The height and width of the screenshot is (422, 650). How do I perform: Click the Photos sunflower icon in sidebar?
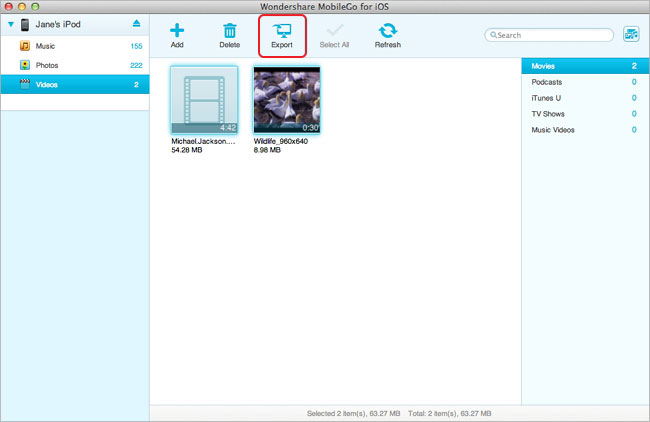tap(25, 65)
